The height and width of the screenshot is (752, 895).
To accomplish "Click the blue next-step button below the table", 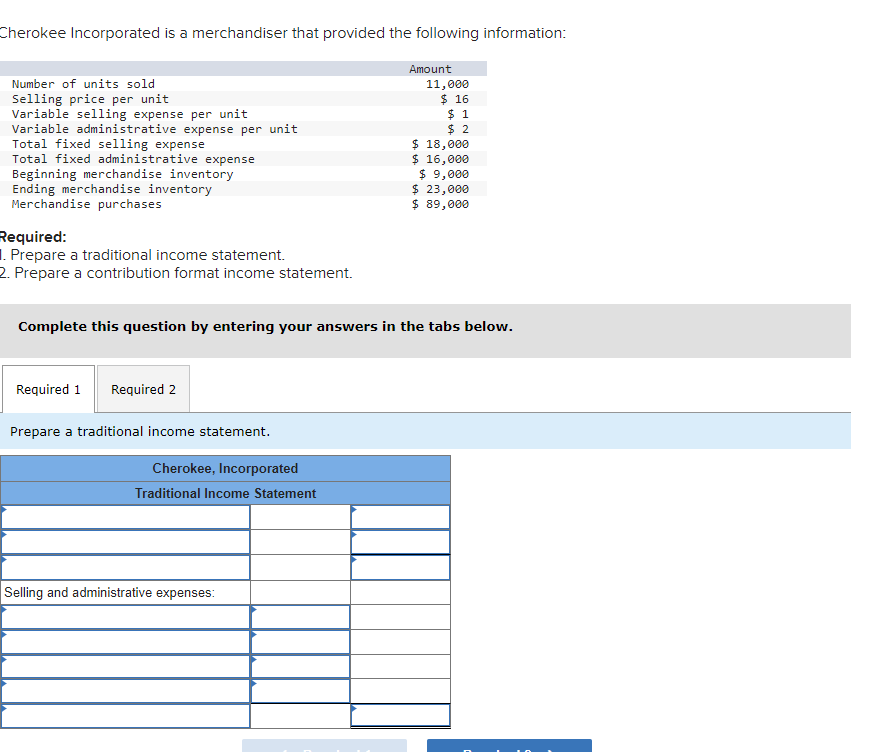I will click(509, 746).
